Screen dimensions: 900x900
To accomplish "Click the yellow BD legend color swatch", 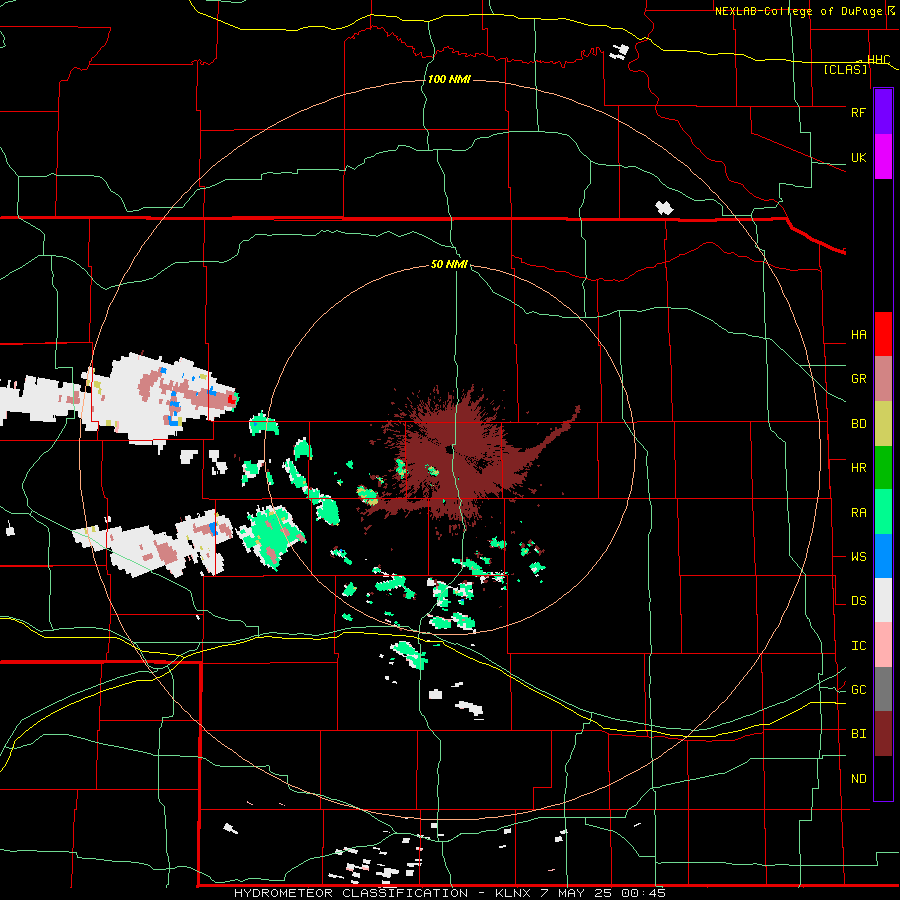I will [883, 424].
